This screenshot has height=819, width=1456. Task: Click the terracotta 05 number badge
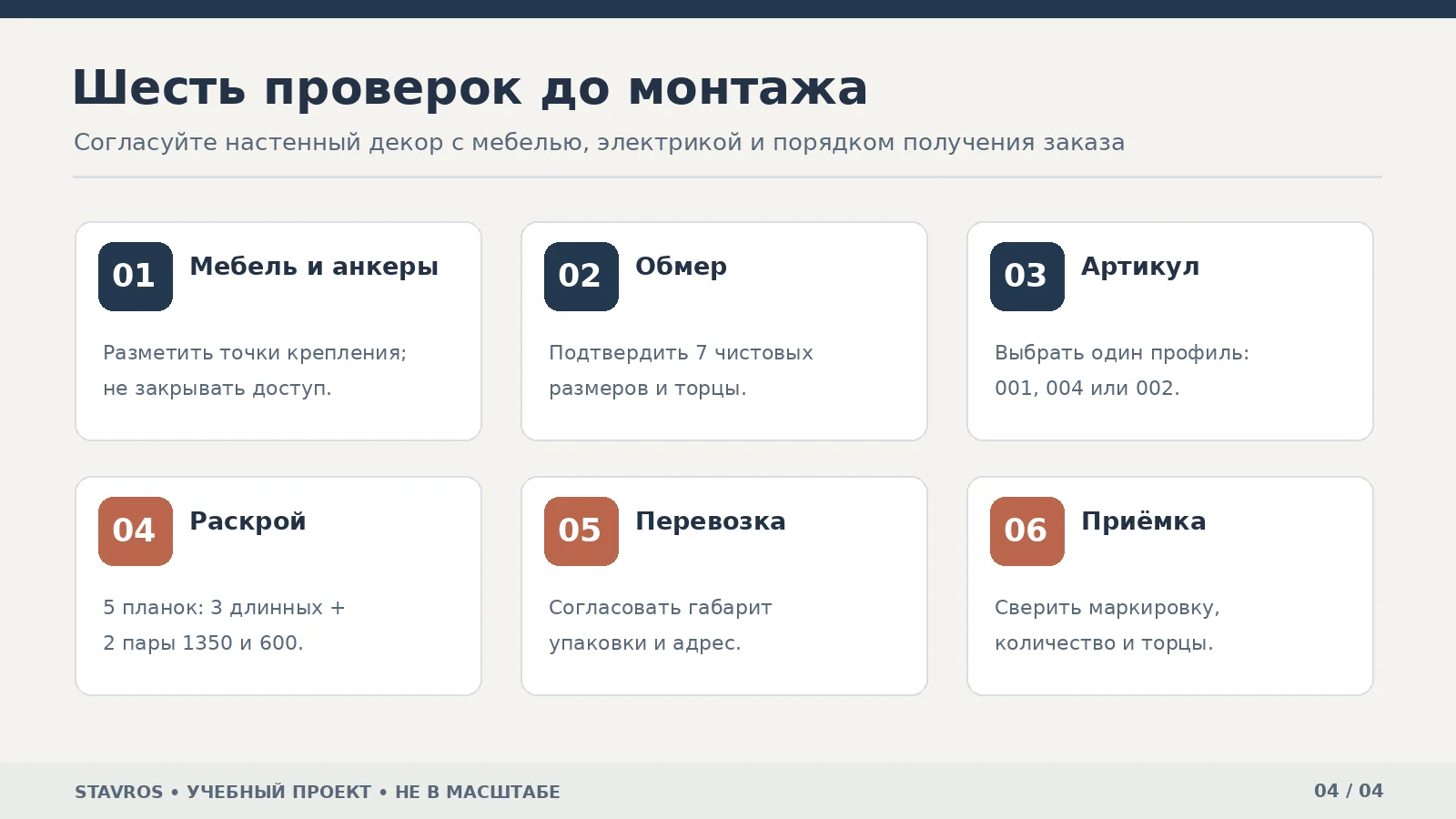[x=581, y=531]
